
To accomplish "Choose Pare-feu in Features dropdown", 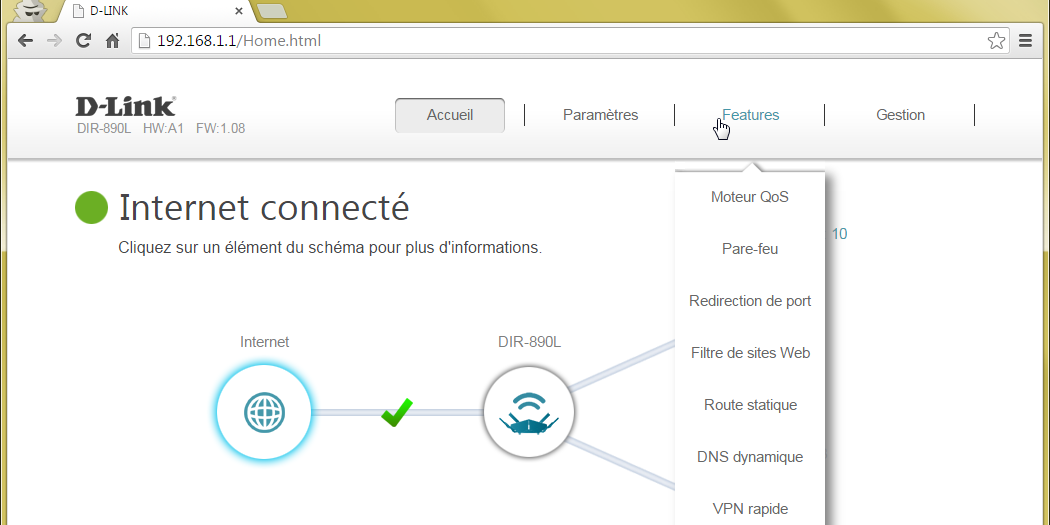I will [750, 249].
